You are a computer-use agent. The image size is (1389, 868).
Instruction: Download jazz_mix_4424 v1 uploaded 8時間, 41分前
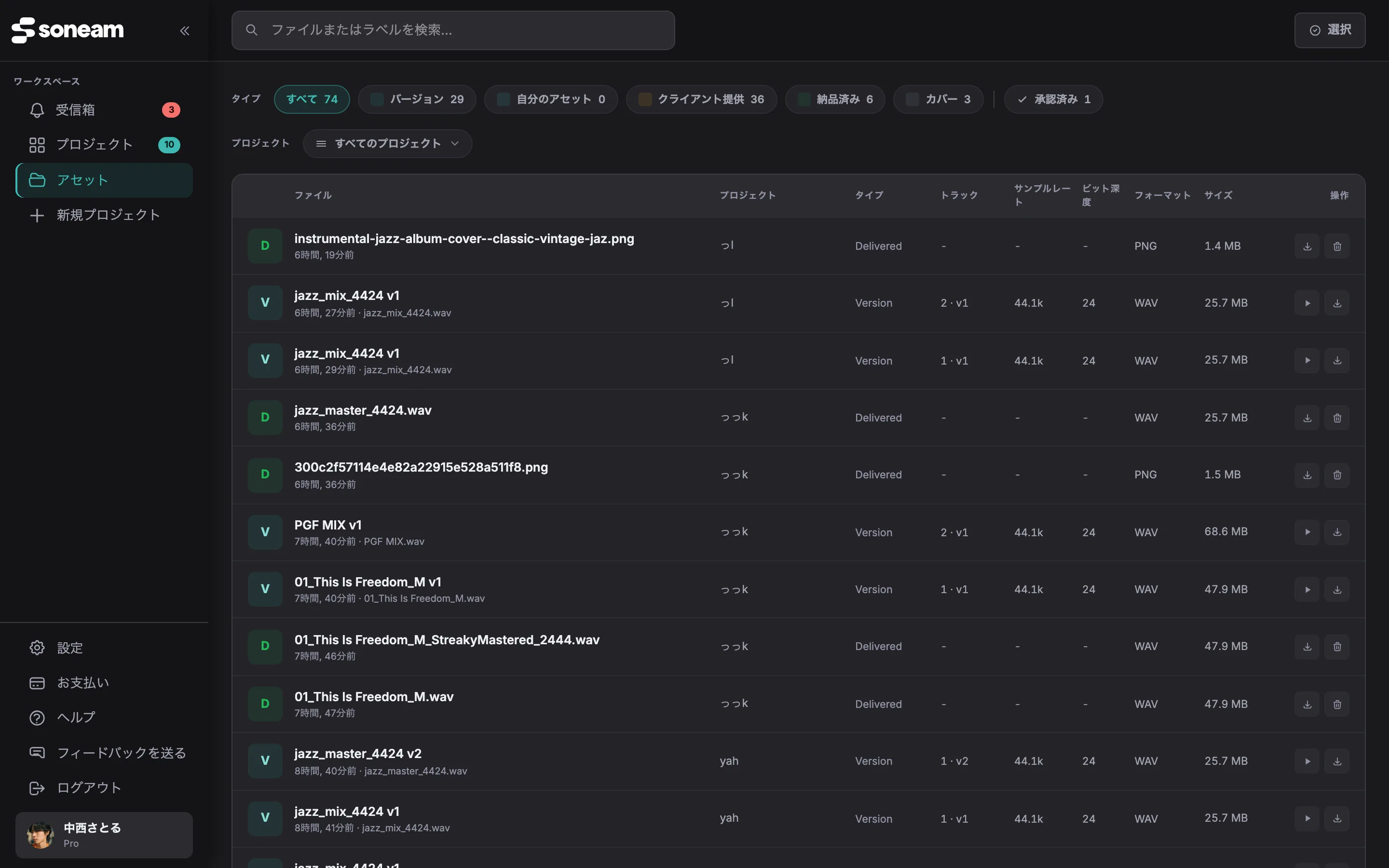(x=1337, y=818)
